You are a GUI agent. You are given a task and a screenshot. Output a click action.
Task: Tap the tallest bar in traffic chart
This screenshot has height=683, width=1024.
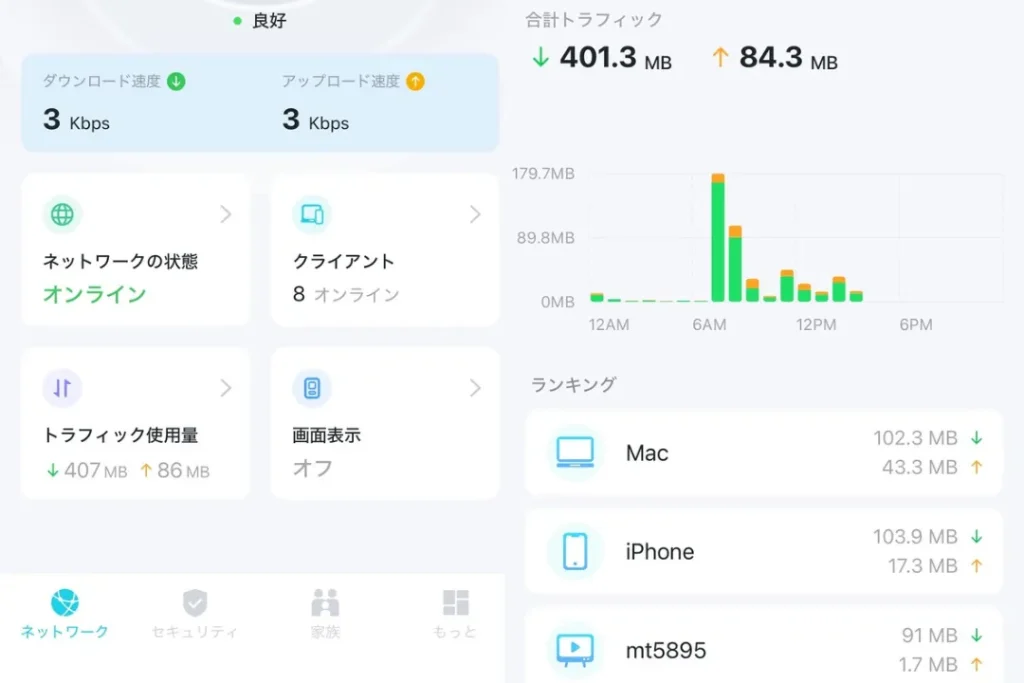pyautogui.click(x=718, y=240)
